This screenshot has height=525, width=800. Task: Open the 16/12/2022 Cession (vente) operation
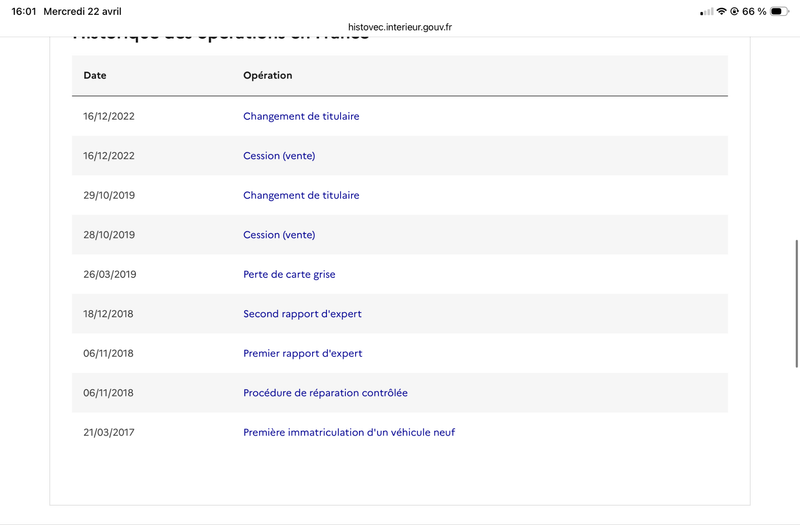(x=279, y=156)
